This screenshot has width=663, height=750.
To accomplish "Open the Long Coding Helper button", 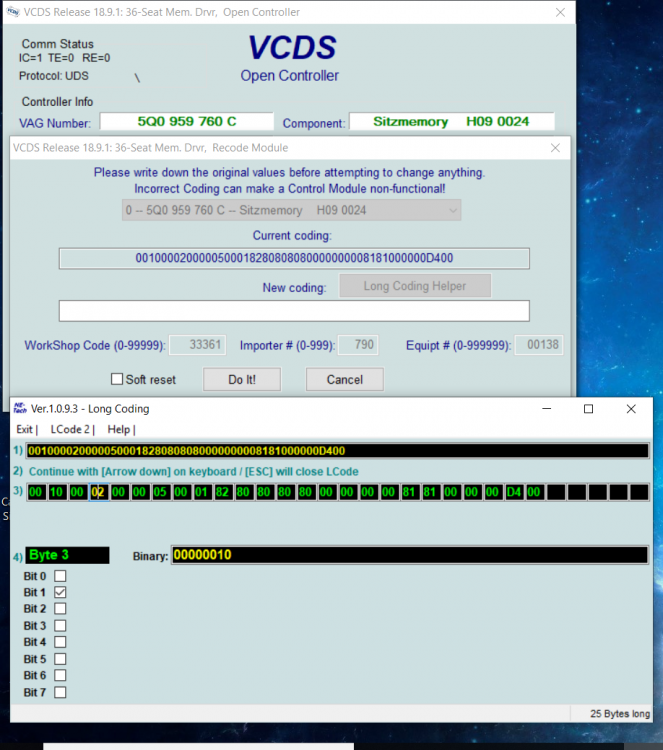I will click(415, 286).
